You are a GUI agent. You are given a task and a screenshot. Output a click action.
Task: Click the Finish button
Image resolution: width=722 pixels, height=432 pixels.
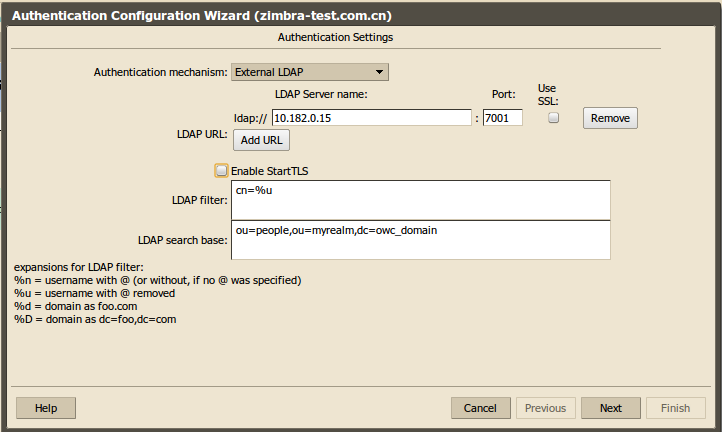tap(675, 408)
